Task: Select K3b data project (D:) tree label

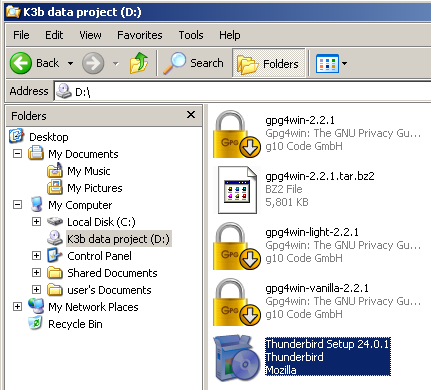Action: tap(119, 239)
